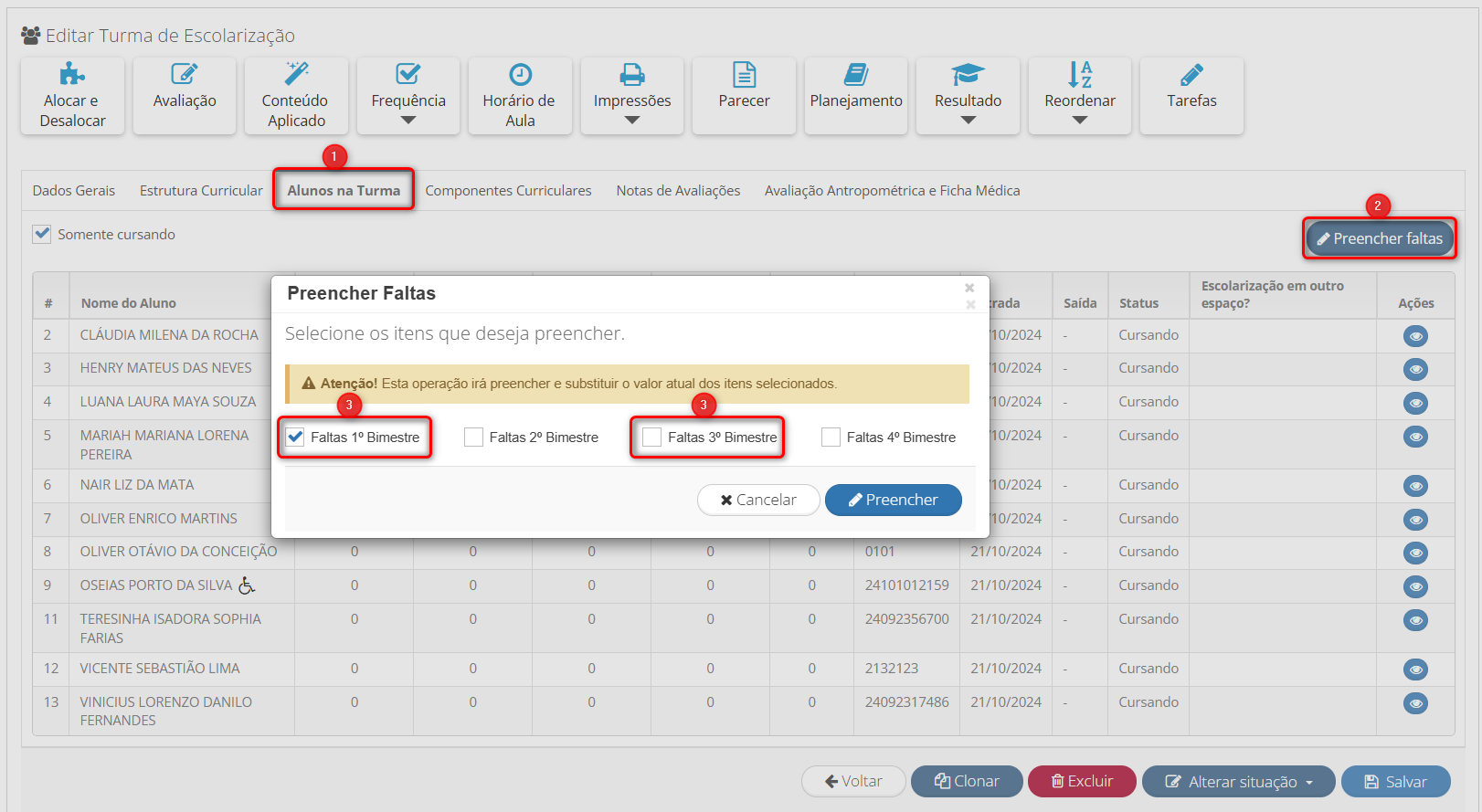
Task: Go to Notas de Avaliações tab
Action: [x=678, y=191]
